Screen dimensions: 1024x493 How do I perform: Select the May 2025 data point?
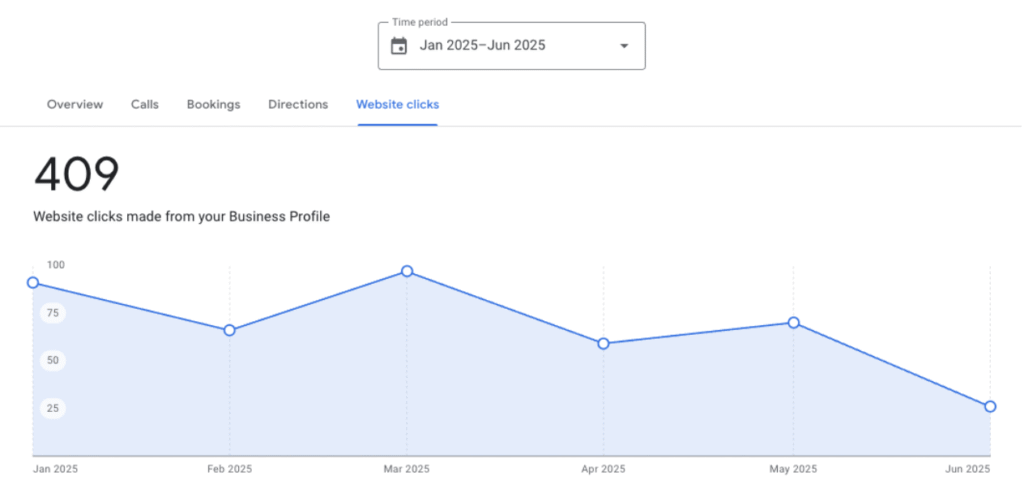coord(793,323)
